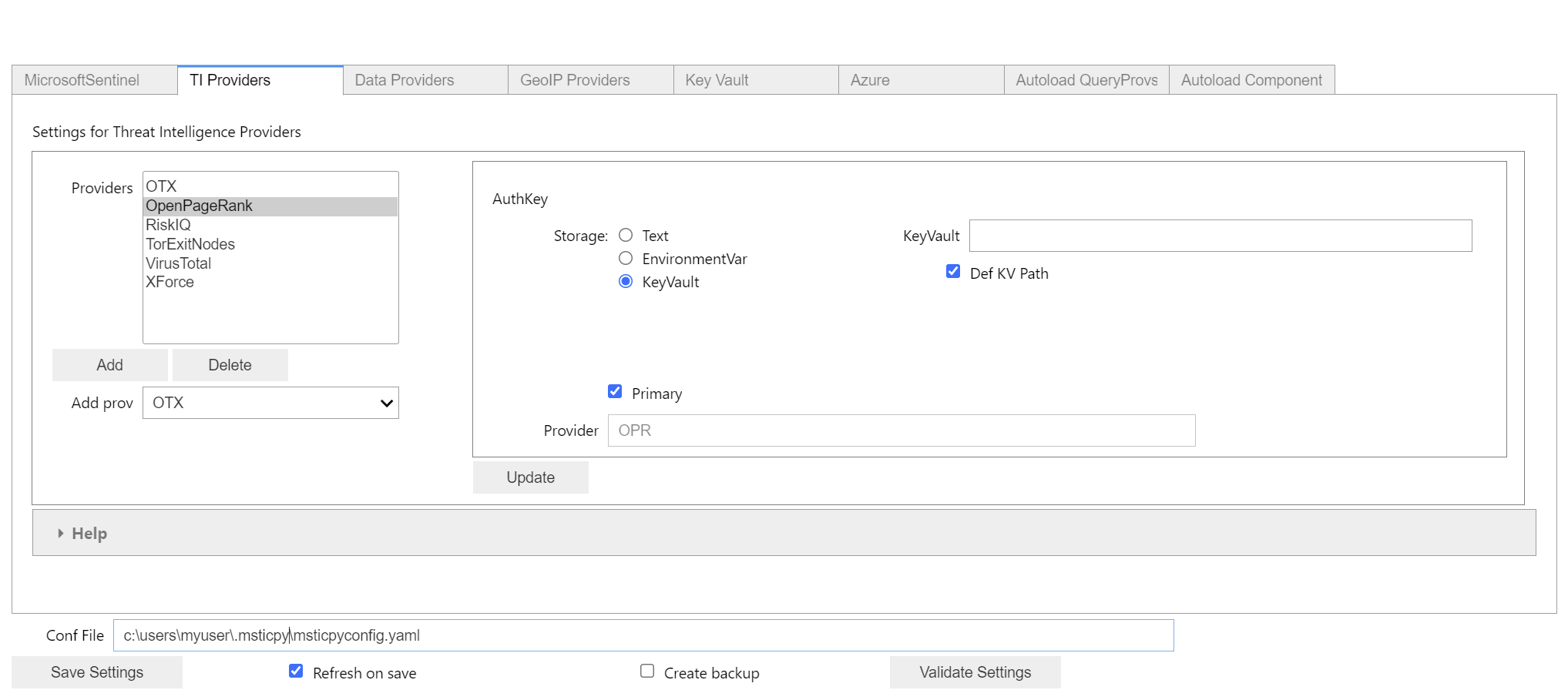Open the Azure tab
Viewport: 1568px width, 700px height.
coord(922,80)
